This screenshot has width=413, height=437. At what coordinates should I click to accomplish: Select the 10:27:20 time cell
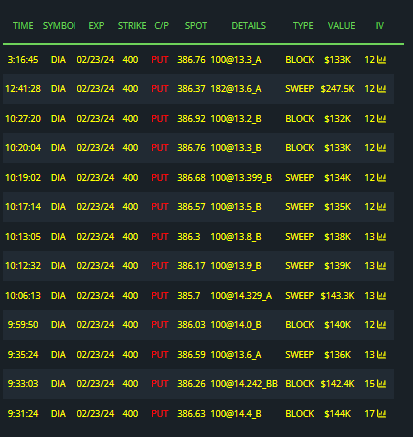(x=23, y=119)
